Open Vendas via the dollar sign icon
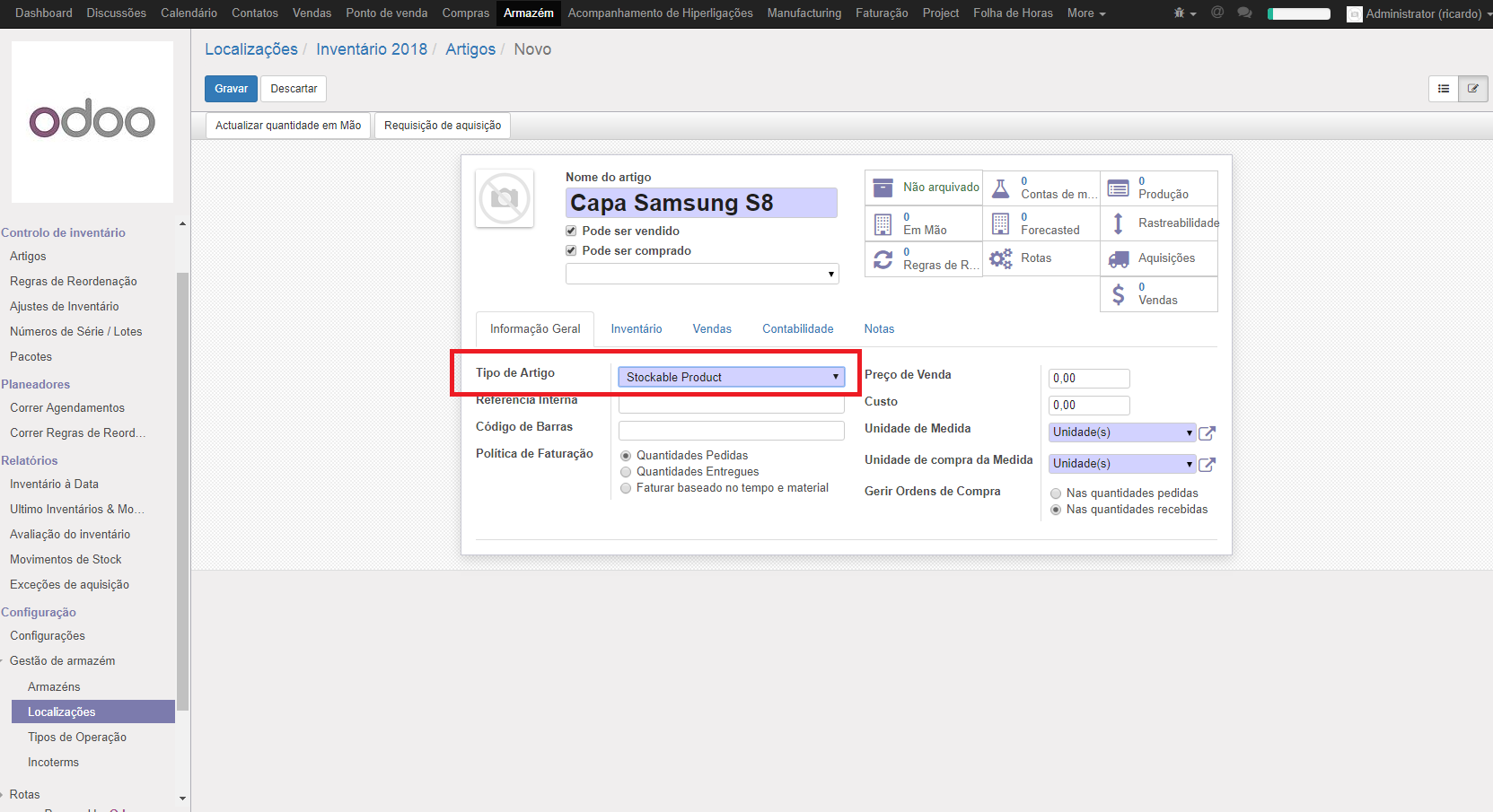The width and height of the screenshot is (1493, 812). coord(1118,294)
